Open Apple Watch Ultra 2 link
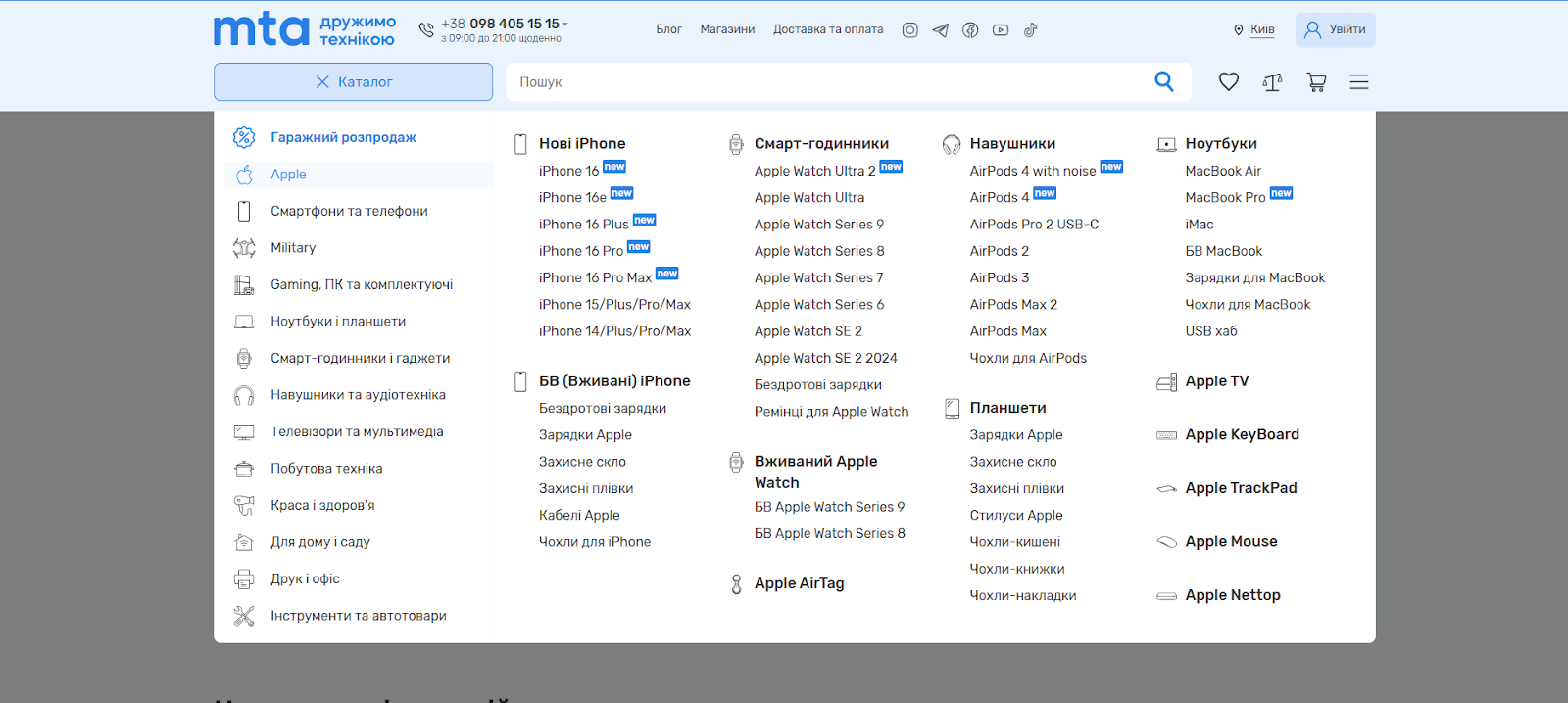The height and width of the screenshot is (703, 1568). coord(815,171)
